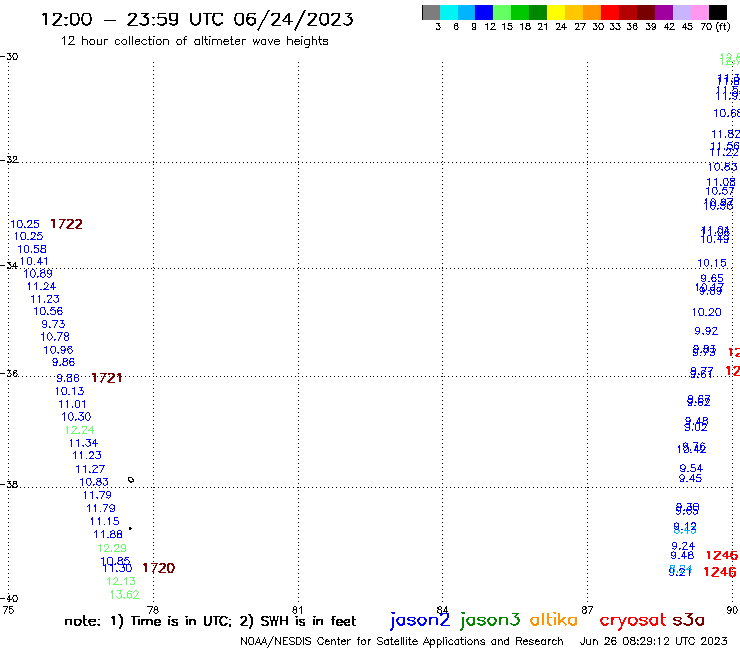The image size is (740, 650).
Task: Click the cyan swatch in the color bar
Action: coord(449,12)
